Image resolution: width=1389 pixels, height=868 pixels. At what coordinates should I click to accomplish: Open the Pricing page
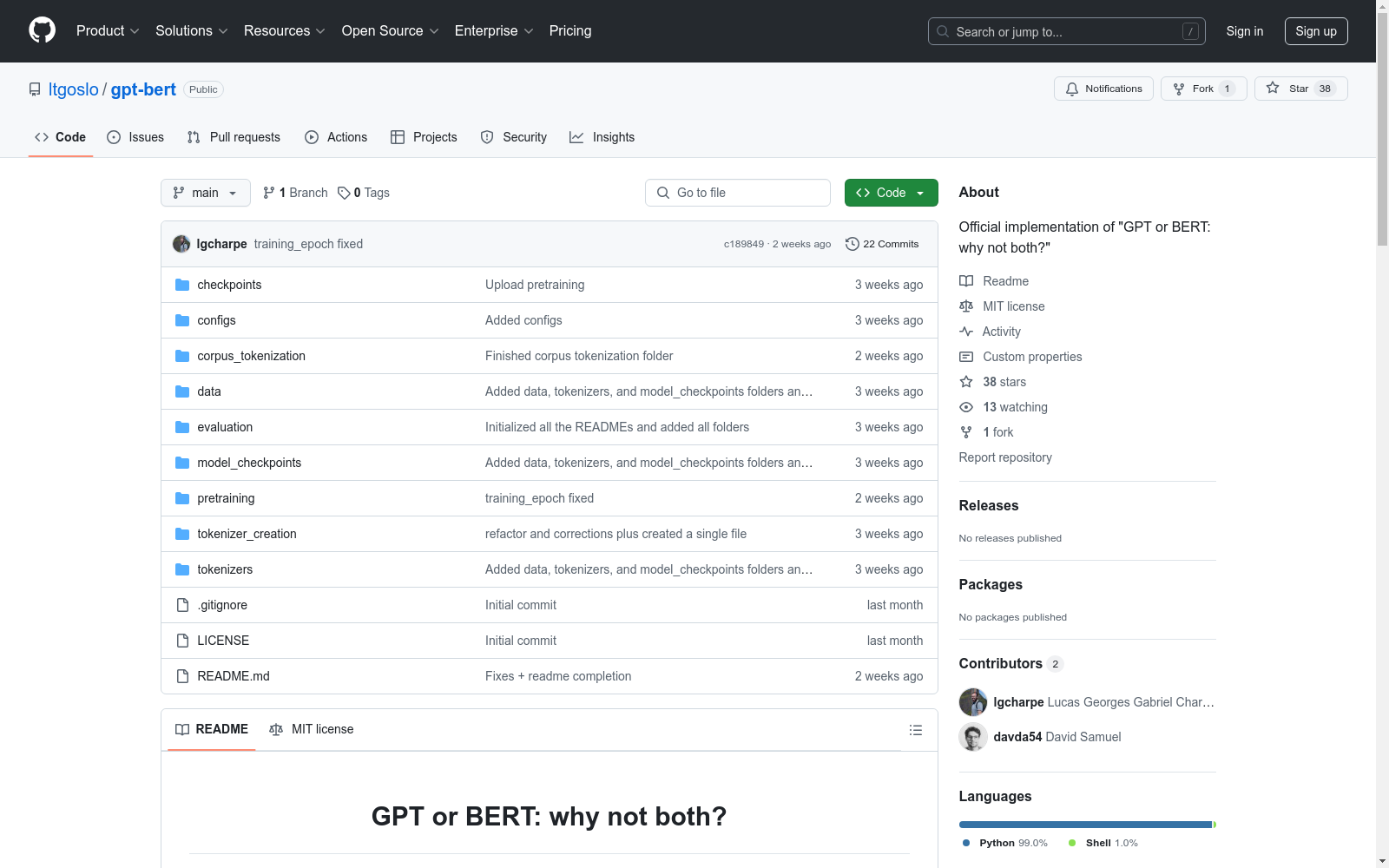(570, 30)
